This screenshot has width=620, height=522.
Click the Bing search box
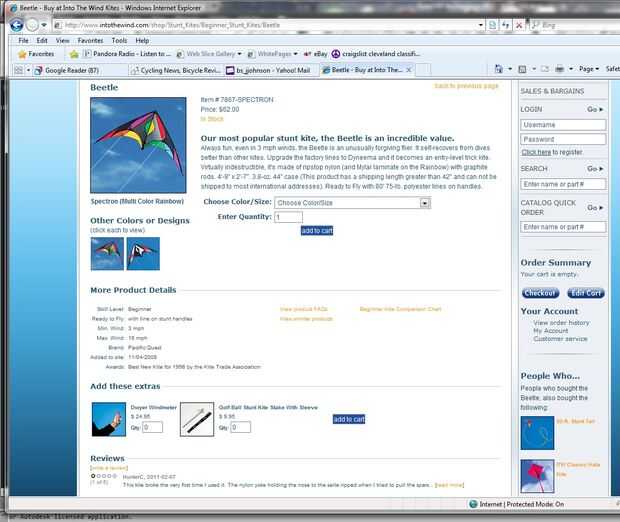coord(577,25)
